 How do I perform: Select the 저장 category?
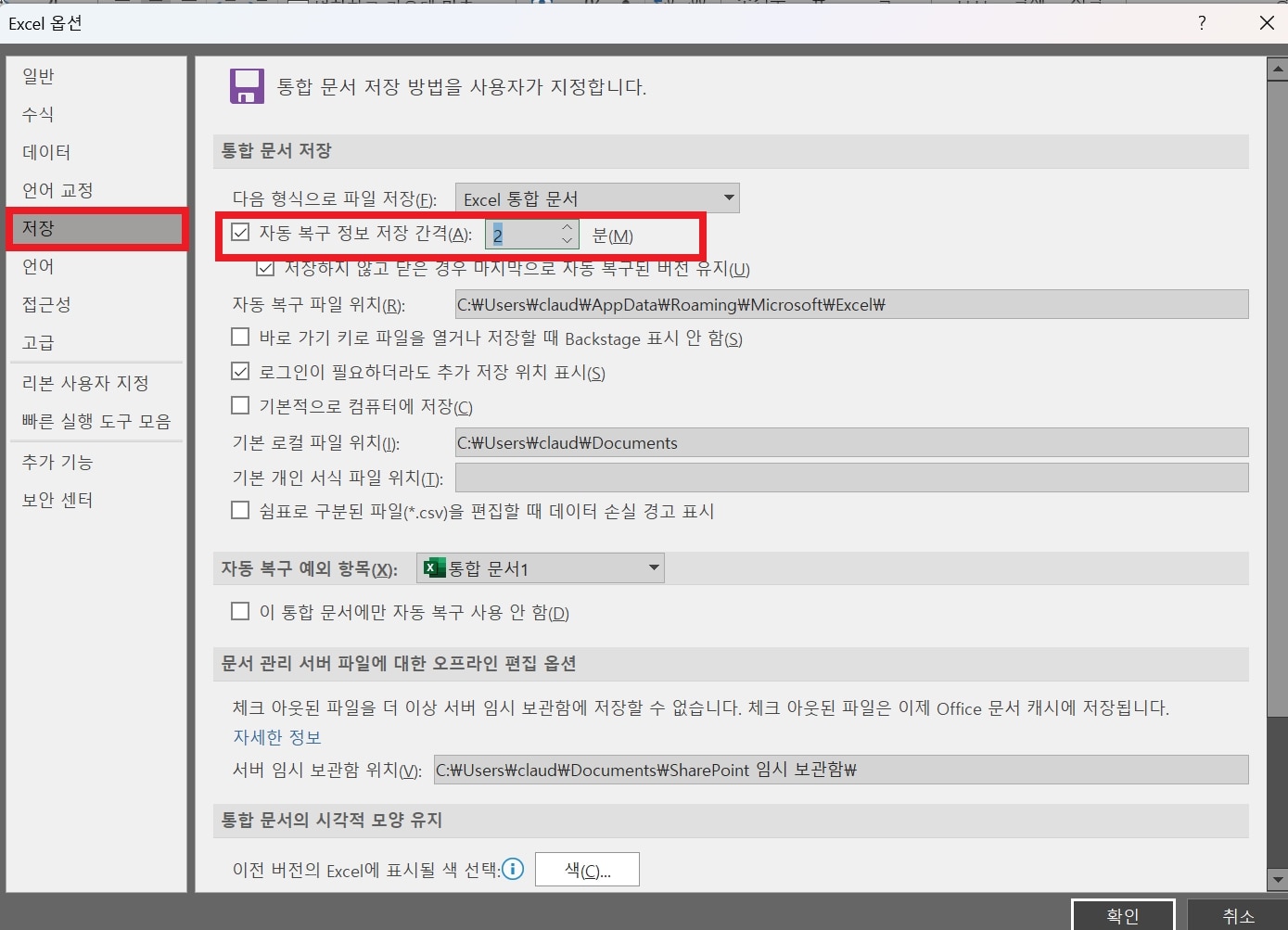coord(96,228)
